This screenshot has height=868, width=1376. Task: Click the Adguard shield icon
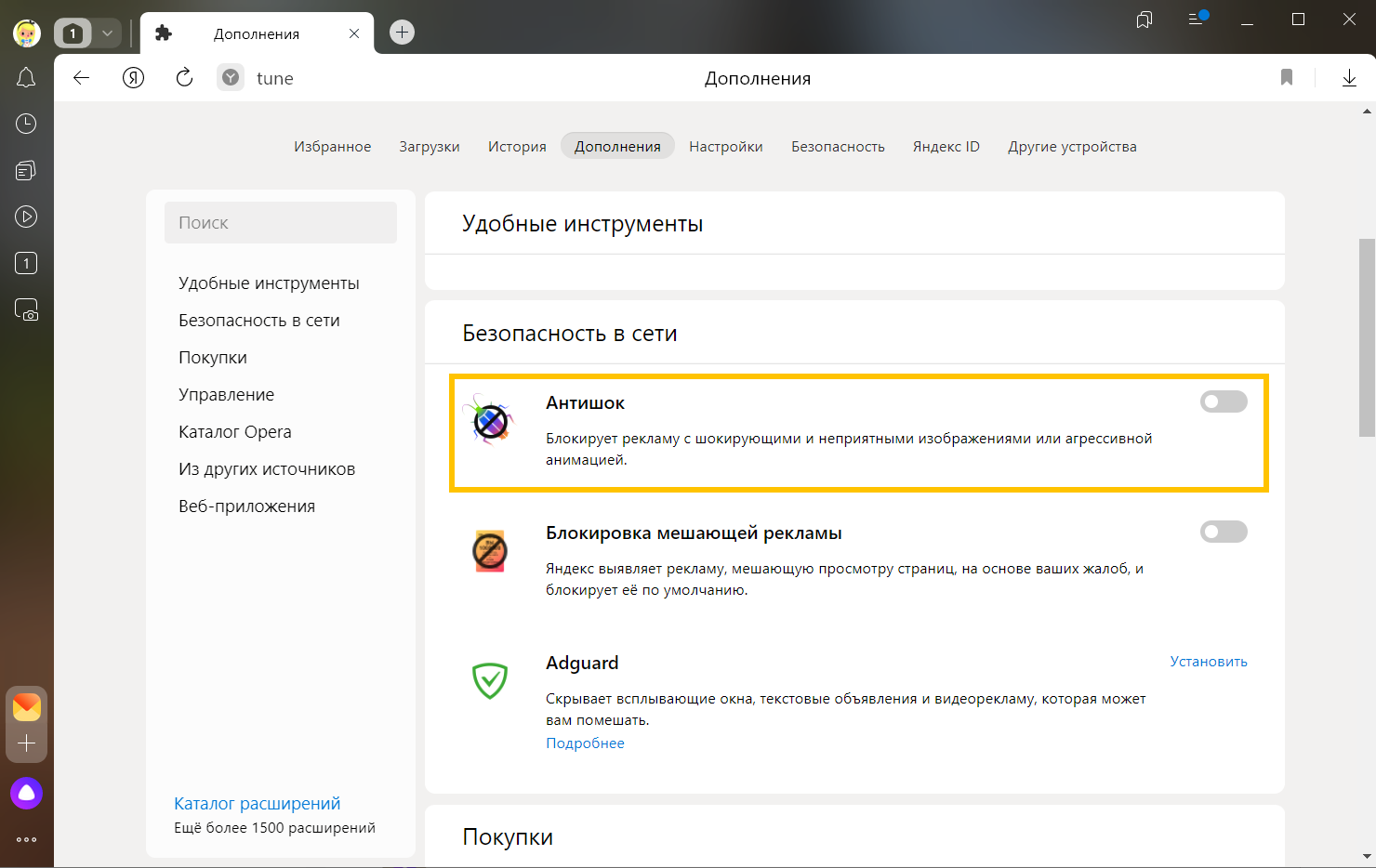click(490, 680)
